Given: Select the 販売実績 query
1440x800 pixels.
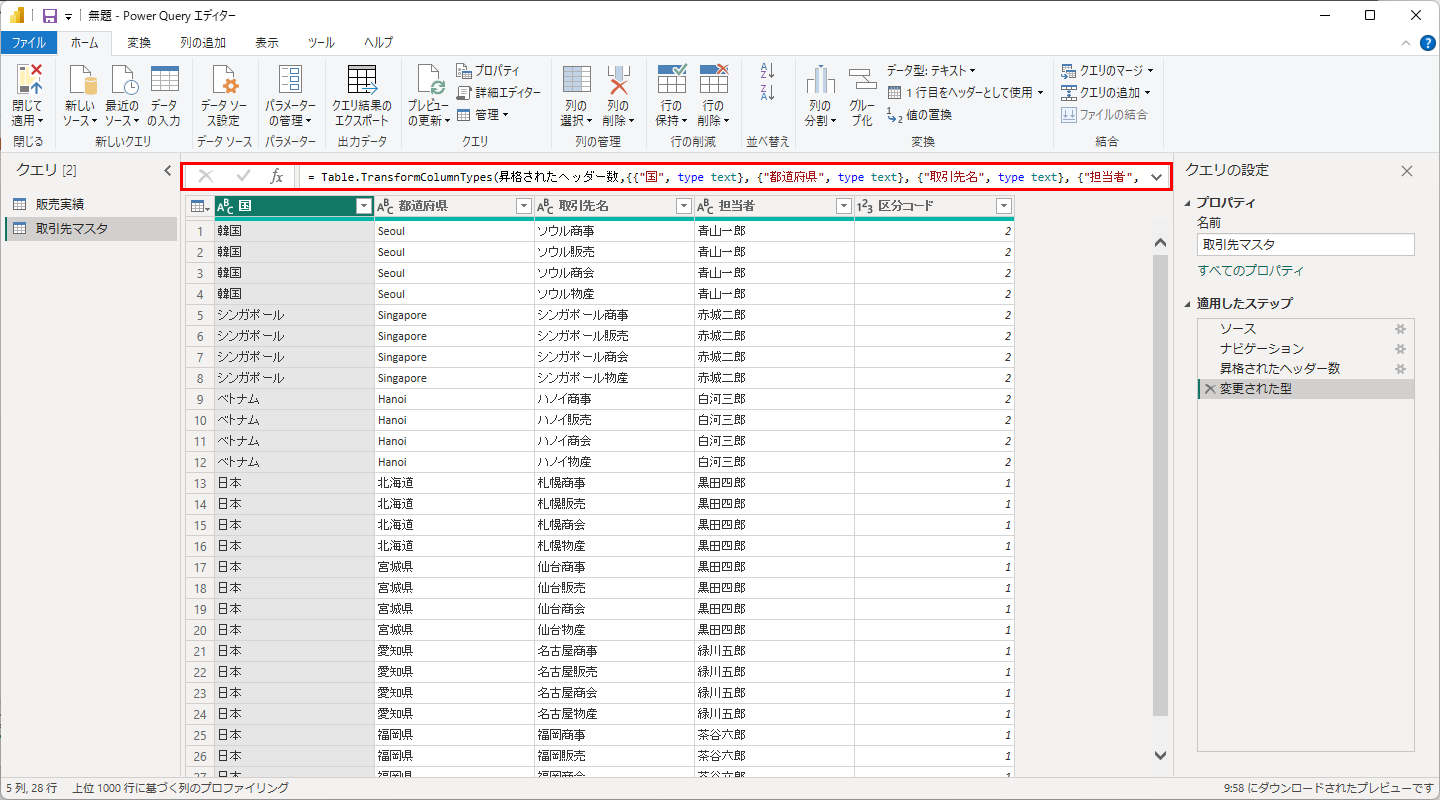Looking at the screenshot, I should click(x=89, y=205).
